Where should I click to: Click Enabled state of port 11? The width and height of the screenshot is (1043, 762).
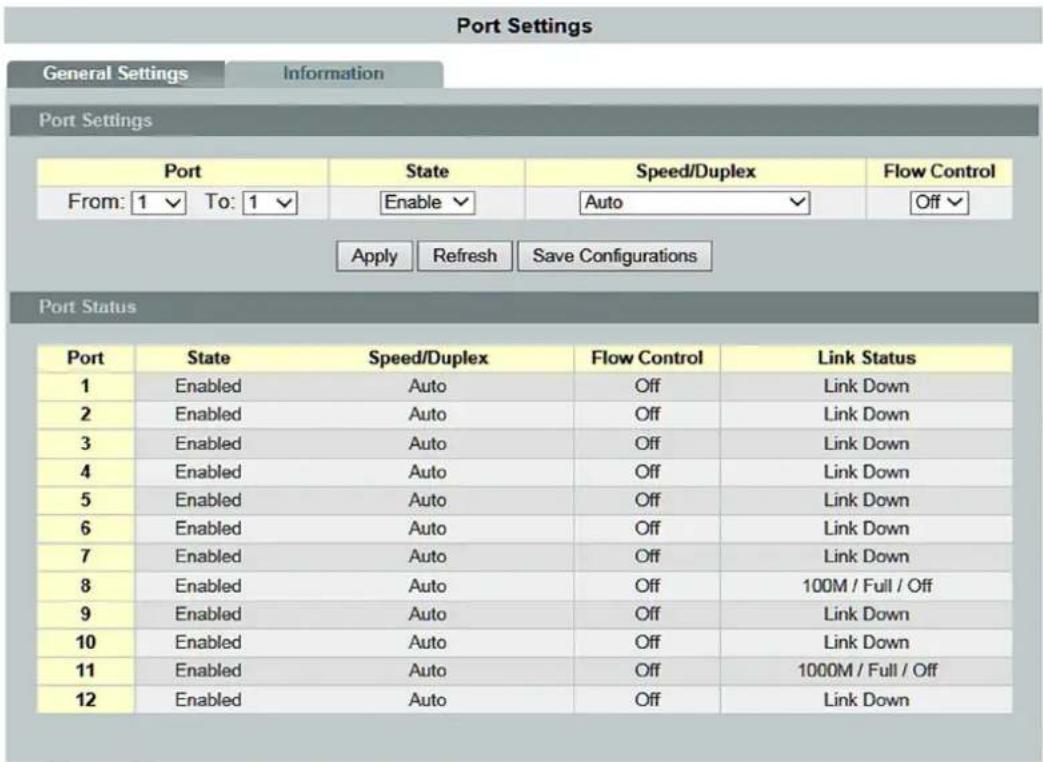[208, 671]
